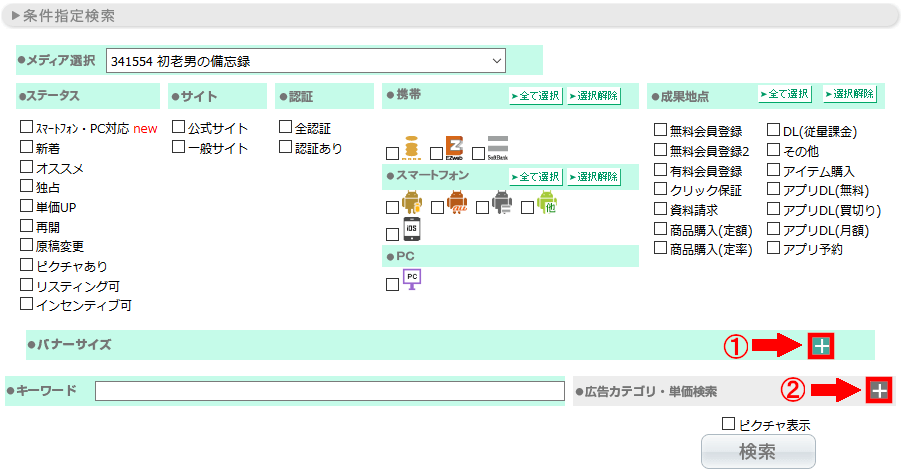
Task: Tick the アイテム購入 checkbox
Action: (x=773, y=170)
